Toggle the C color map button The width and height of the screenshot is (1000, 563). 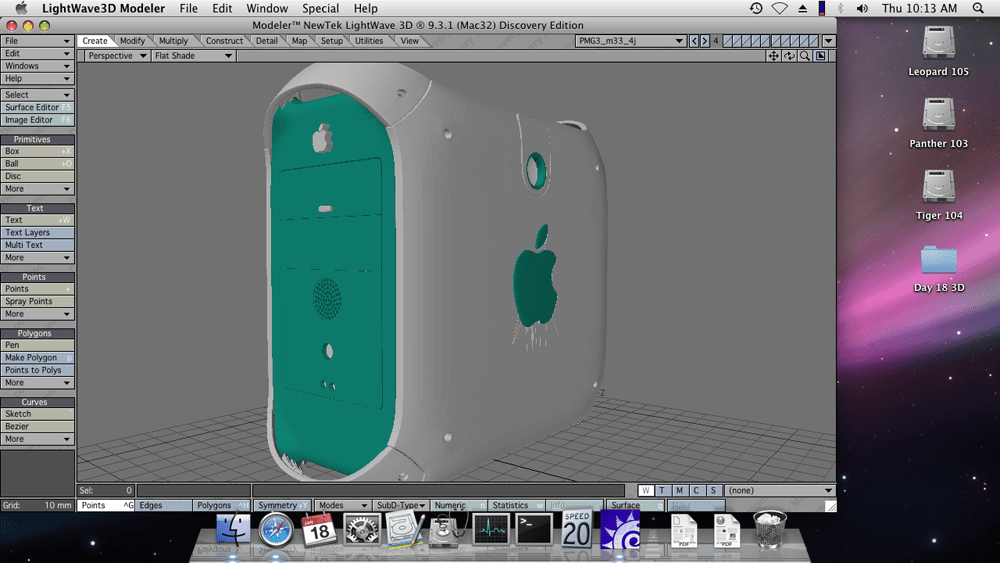pos(696,490)
